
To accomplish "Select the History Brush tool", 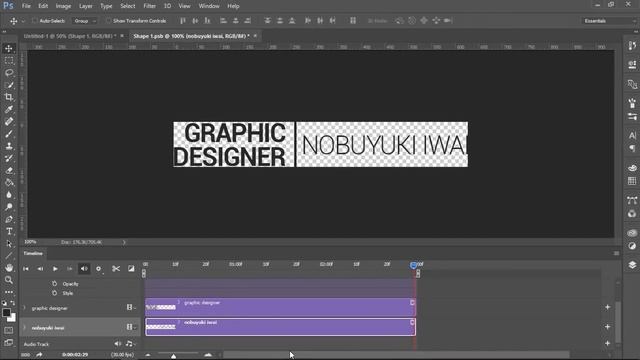I will [x=9, y=158].
